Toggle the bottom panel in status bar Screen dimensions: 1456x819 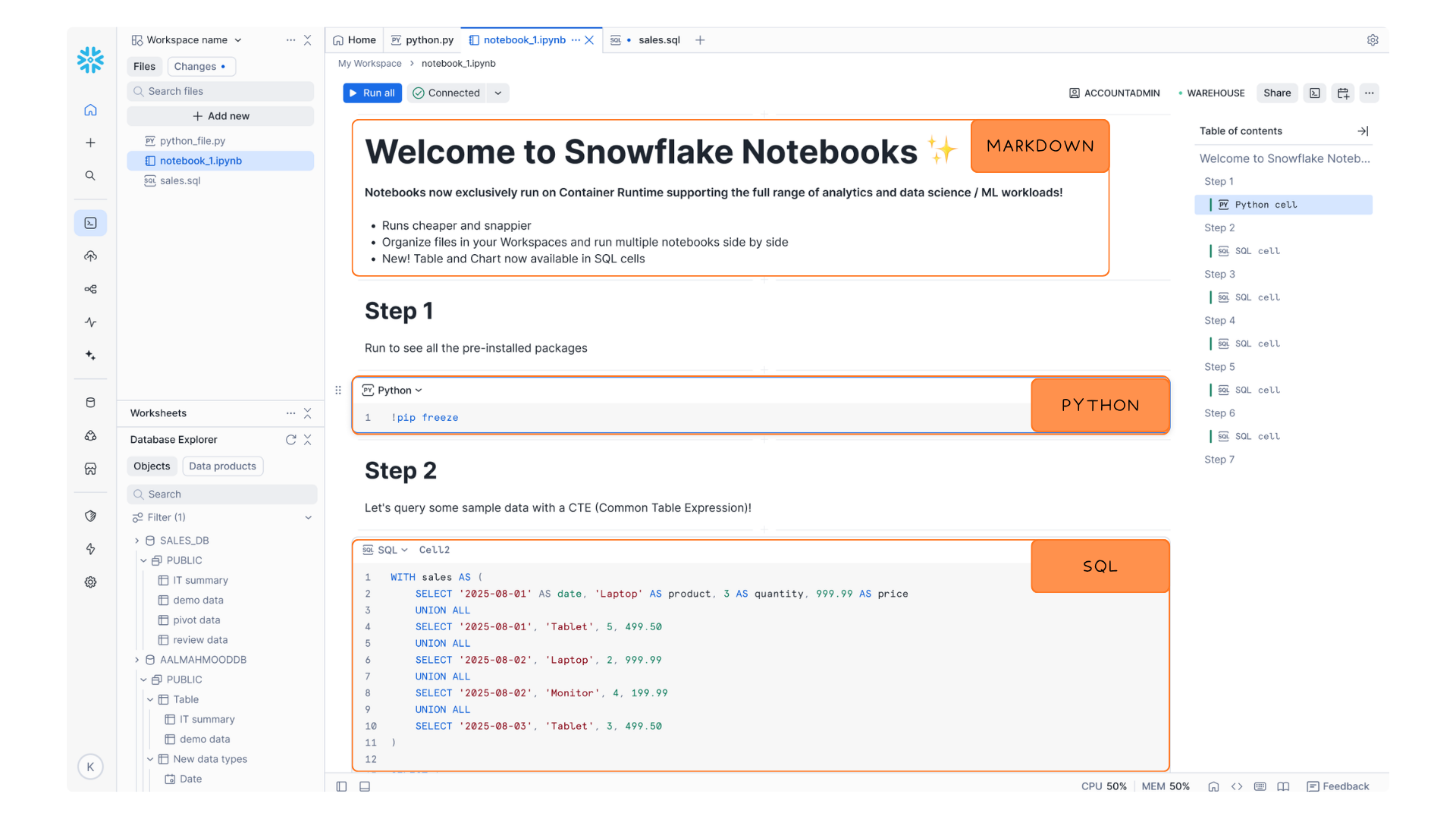coord(365,786)
